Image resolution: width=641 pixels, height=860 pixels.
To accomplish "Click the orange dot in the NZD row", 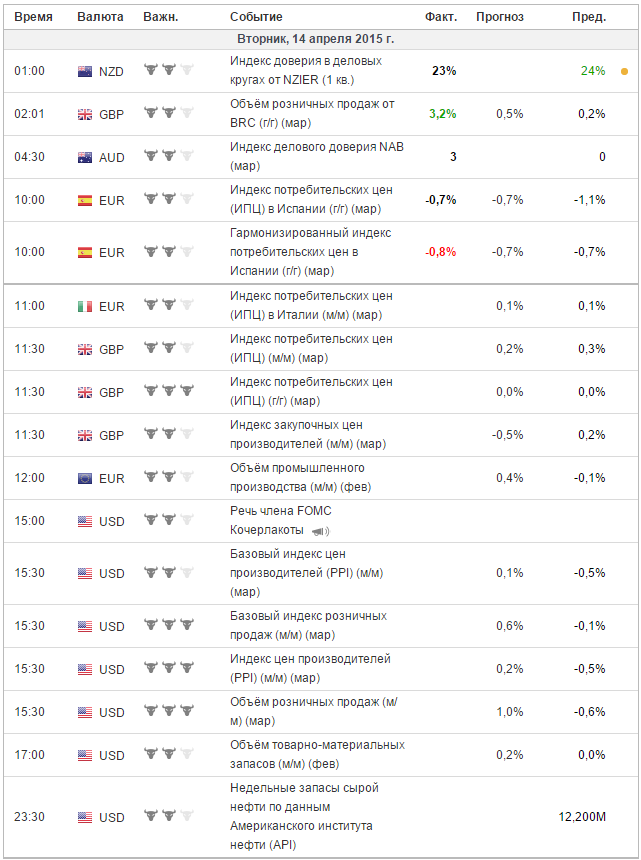I will coord(624,71).
